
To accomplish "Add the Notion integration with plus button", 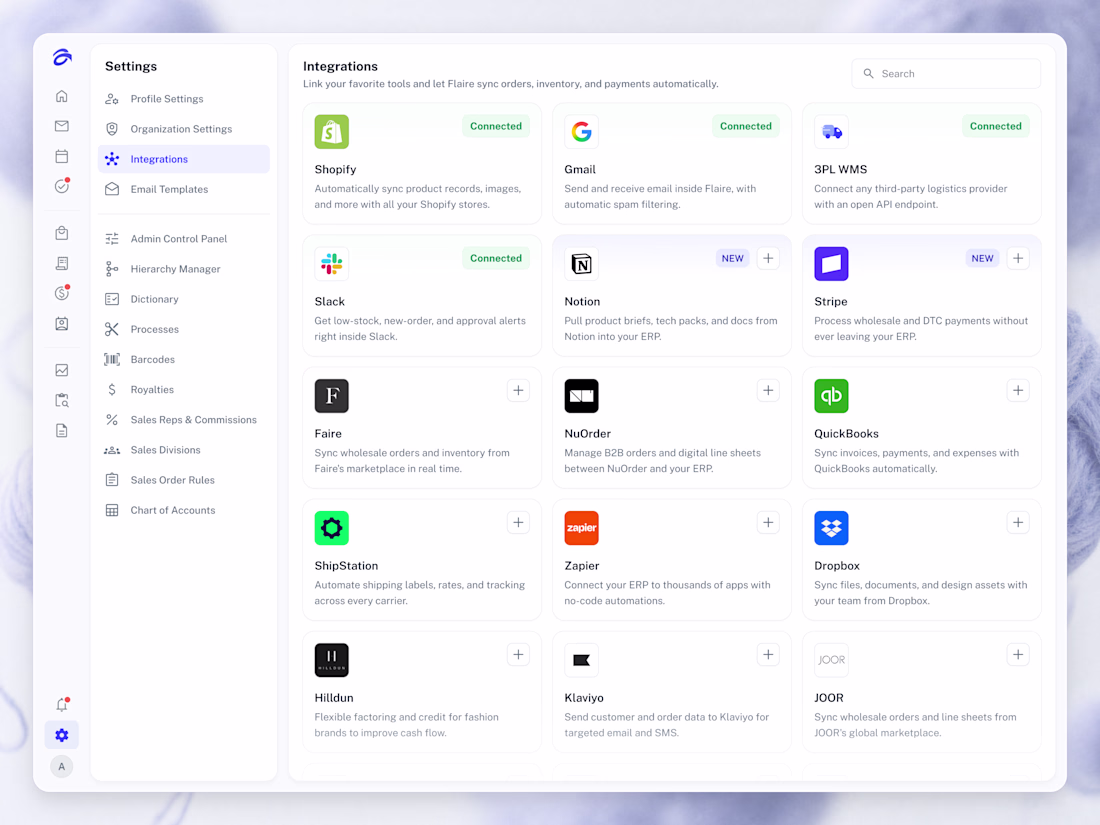I will point(768,258).
